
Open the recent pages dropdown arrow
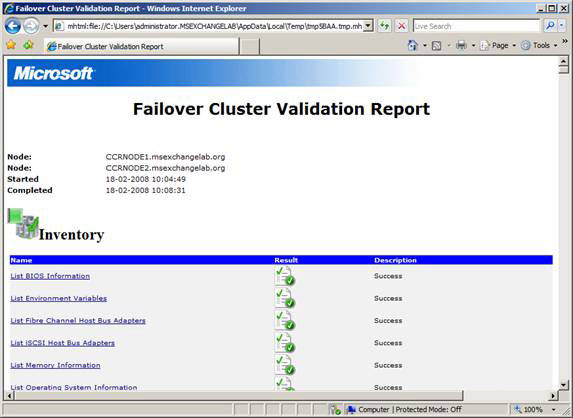[45, 26]
